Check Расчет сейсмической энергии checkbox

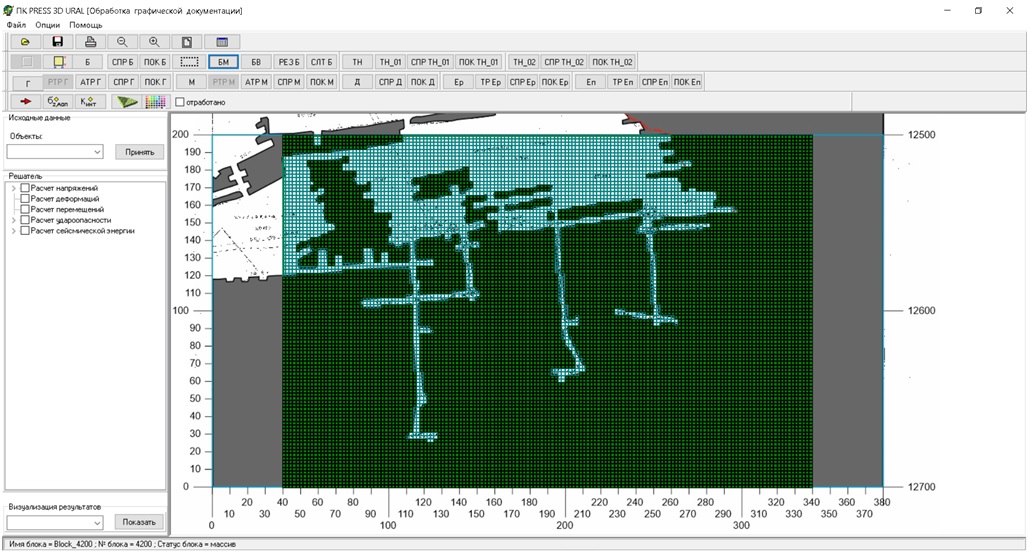point(25,231)
